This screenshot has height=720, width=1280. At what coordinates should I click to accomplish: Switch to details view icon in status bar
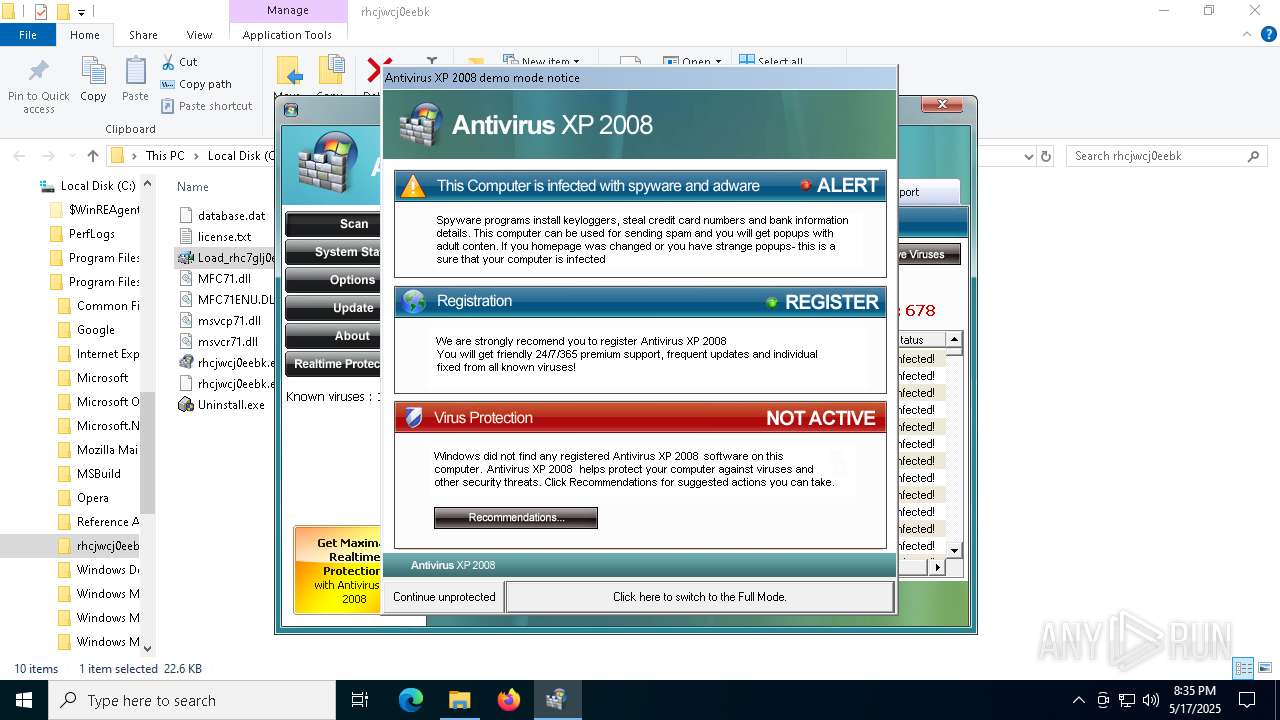1244,668
